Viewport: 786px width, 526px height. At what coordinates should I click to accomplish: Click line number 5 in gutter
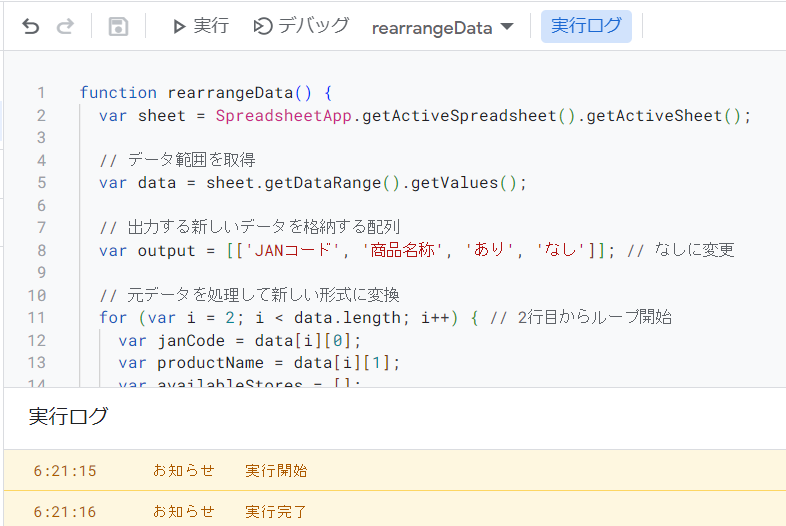[x=42, y=183]
